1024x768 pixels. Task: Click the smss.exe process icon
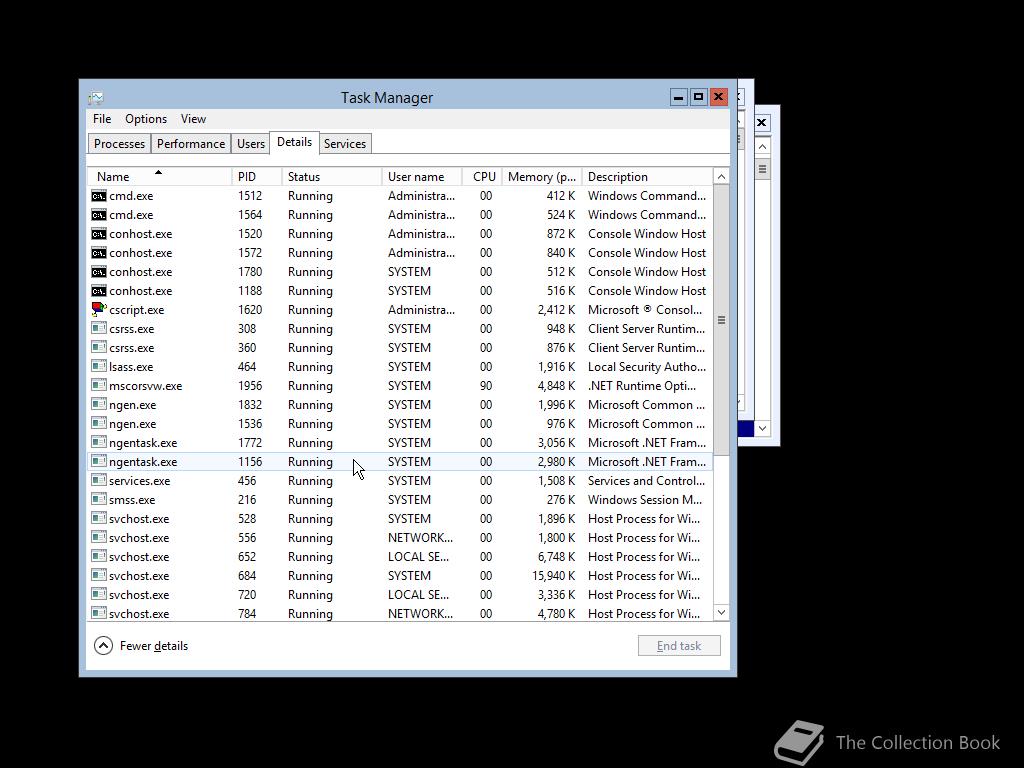point(99,499)
